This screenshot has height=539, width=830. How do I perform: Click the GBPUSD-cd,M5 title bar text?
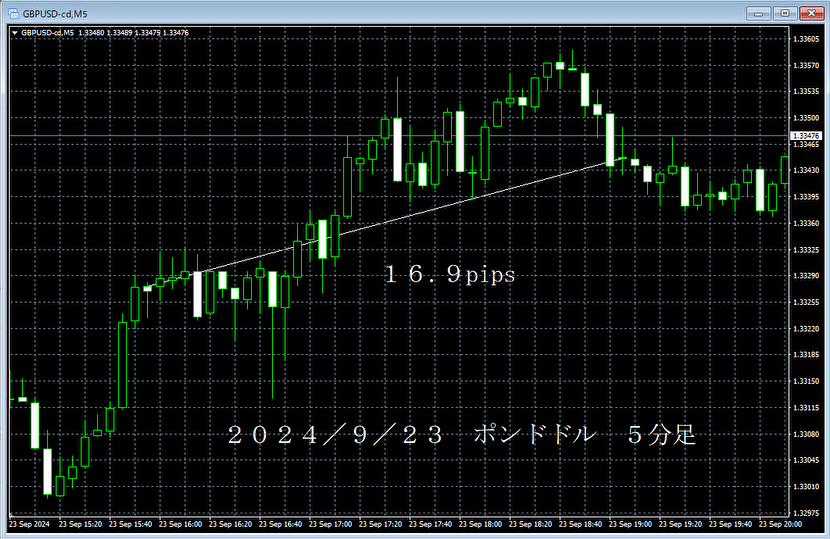coord(55,14)
